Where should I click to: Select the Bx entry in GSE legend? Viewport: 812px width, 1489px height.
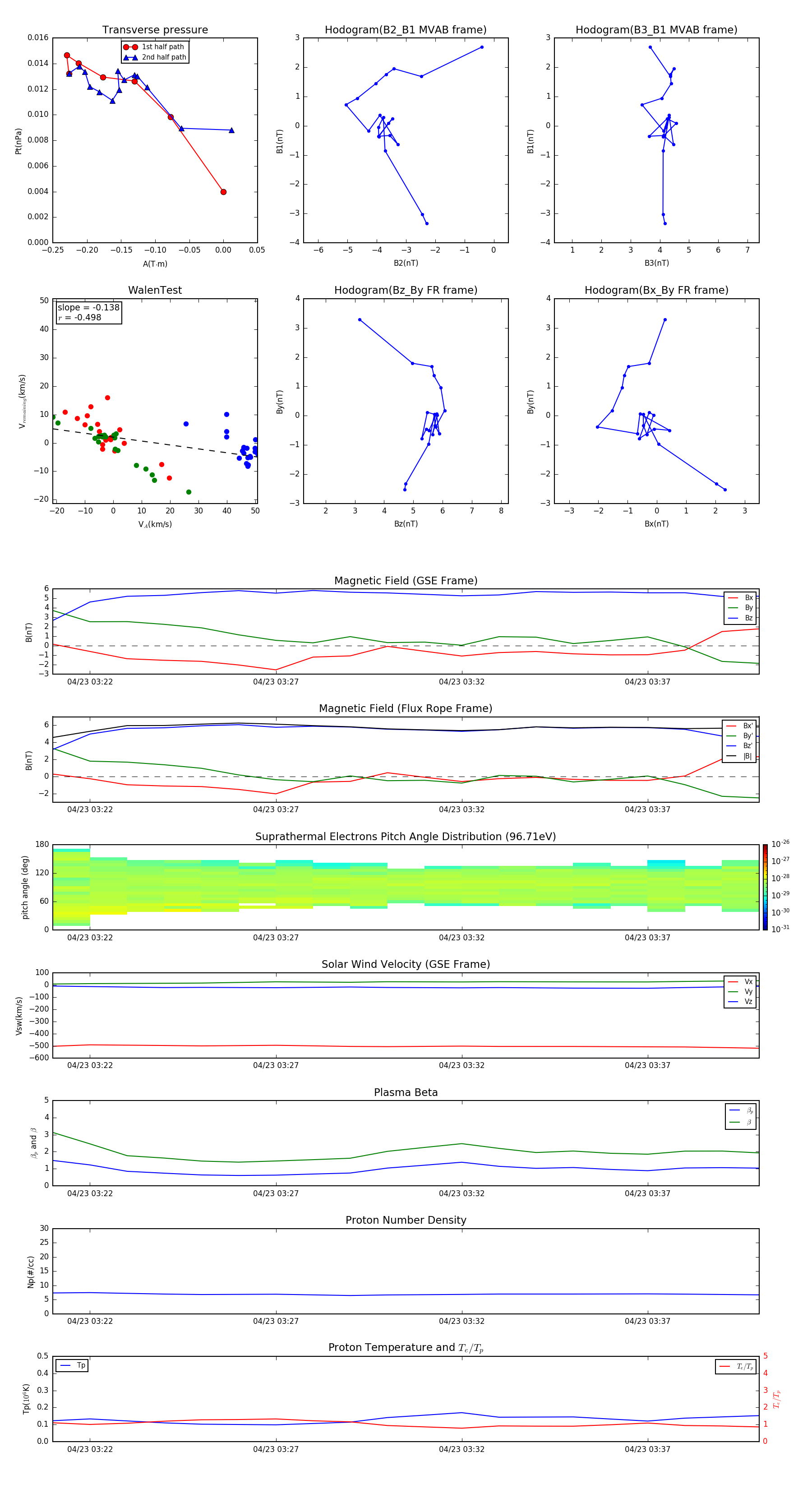[x=740, y=598]
